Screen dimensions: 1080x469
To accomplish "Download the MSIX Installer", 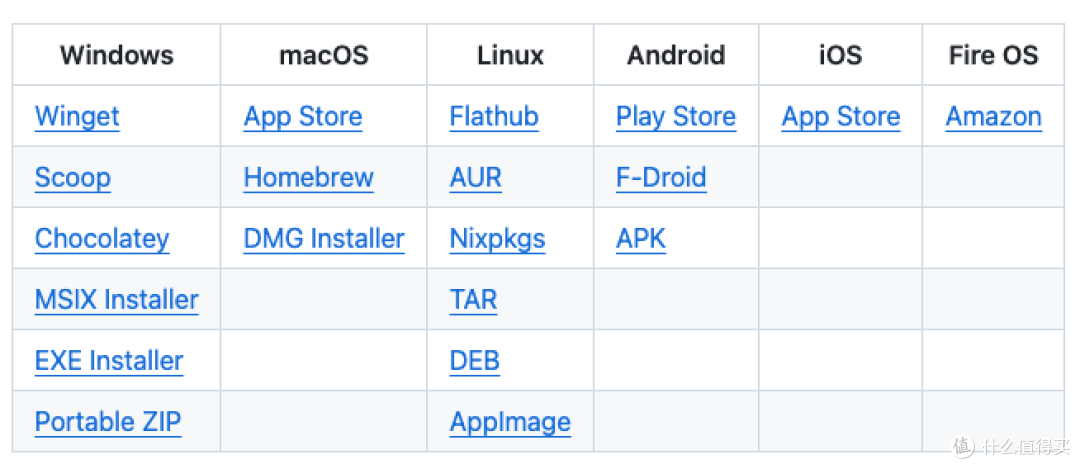I will [x=116, y=300].
